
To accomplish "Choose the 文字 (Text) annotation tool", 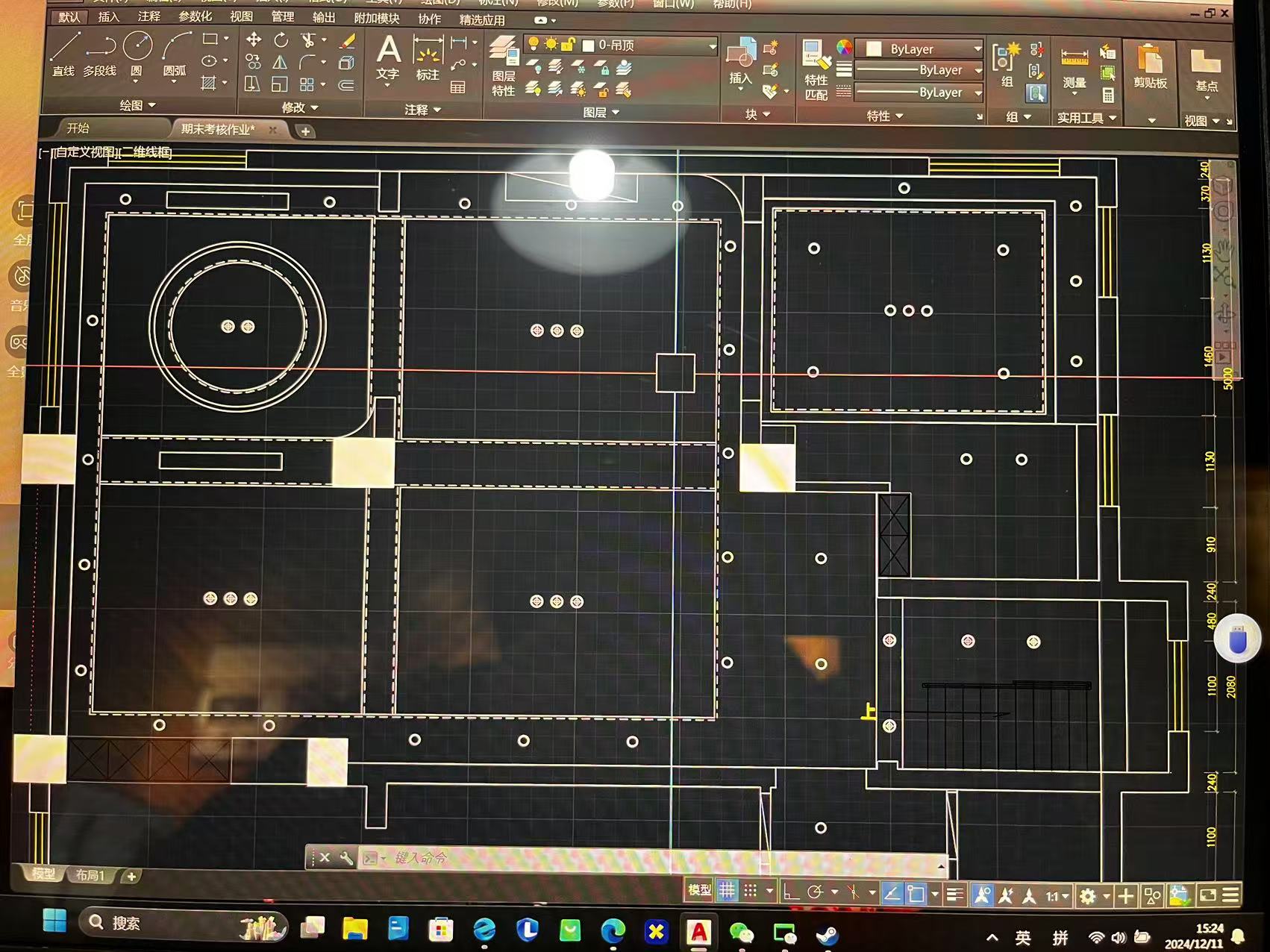I will 387,57.
